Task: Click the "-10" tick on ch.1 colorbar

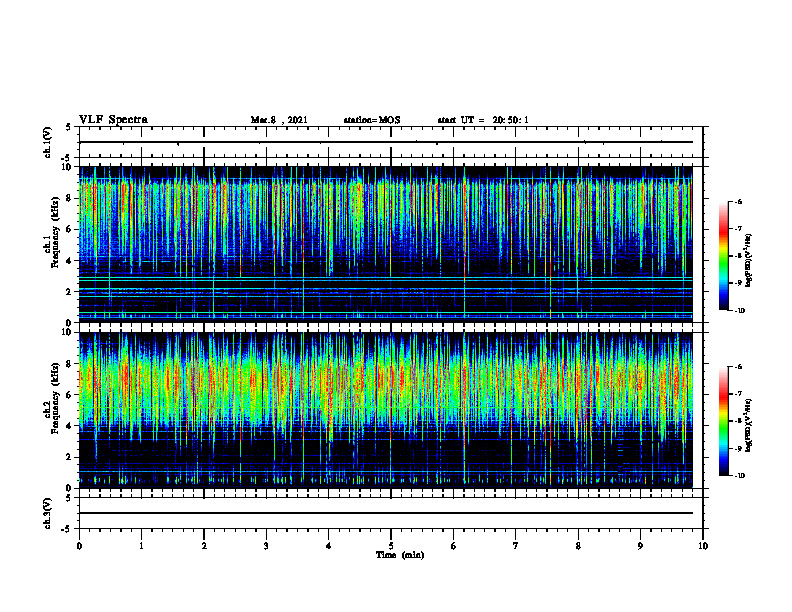Action: coord(739,311)
